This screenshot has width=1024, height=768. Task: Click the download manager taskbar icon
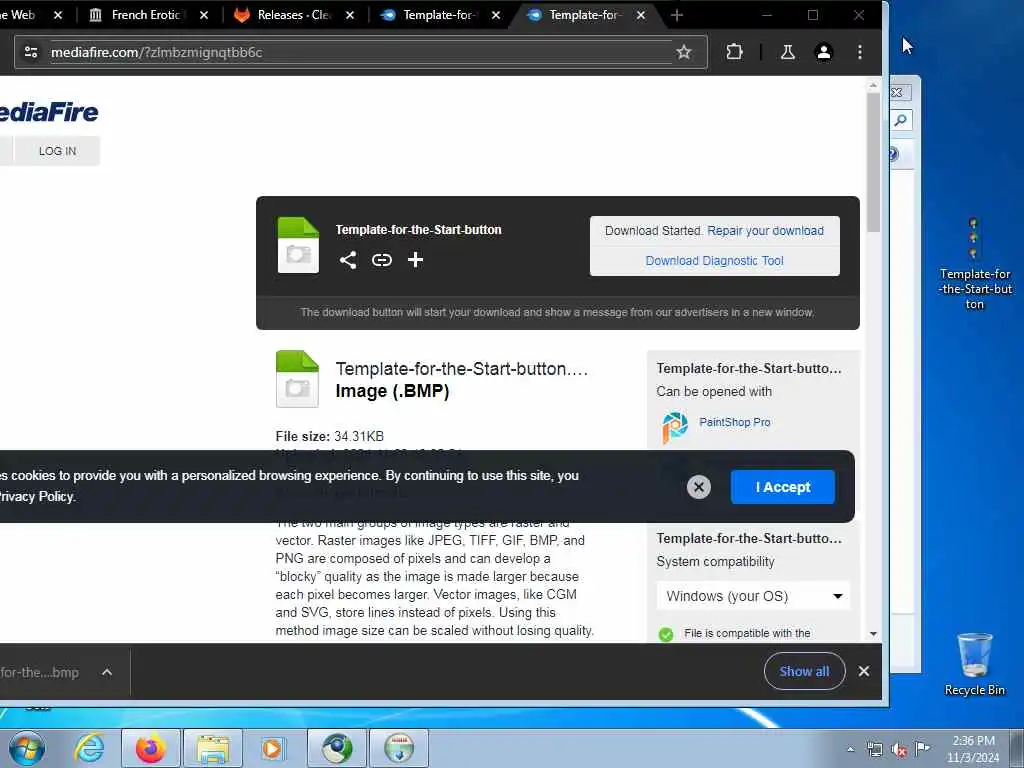pos(399,748)
